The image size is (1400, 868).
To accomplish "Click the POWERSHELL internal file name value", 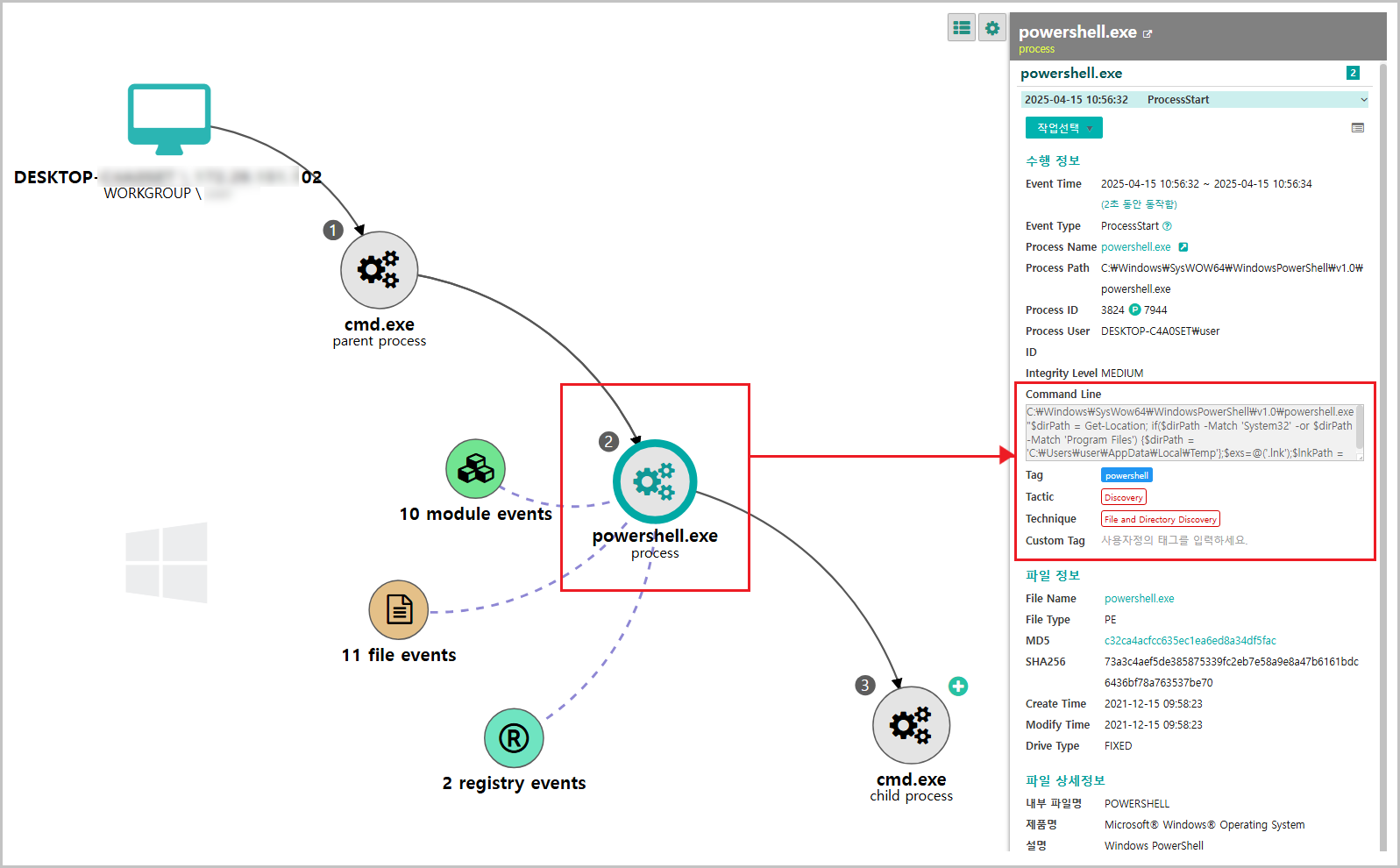I will point(1137,804).
